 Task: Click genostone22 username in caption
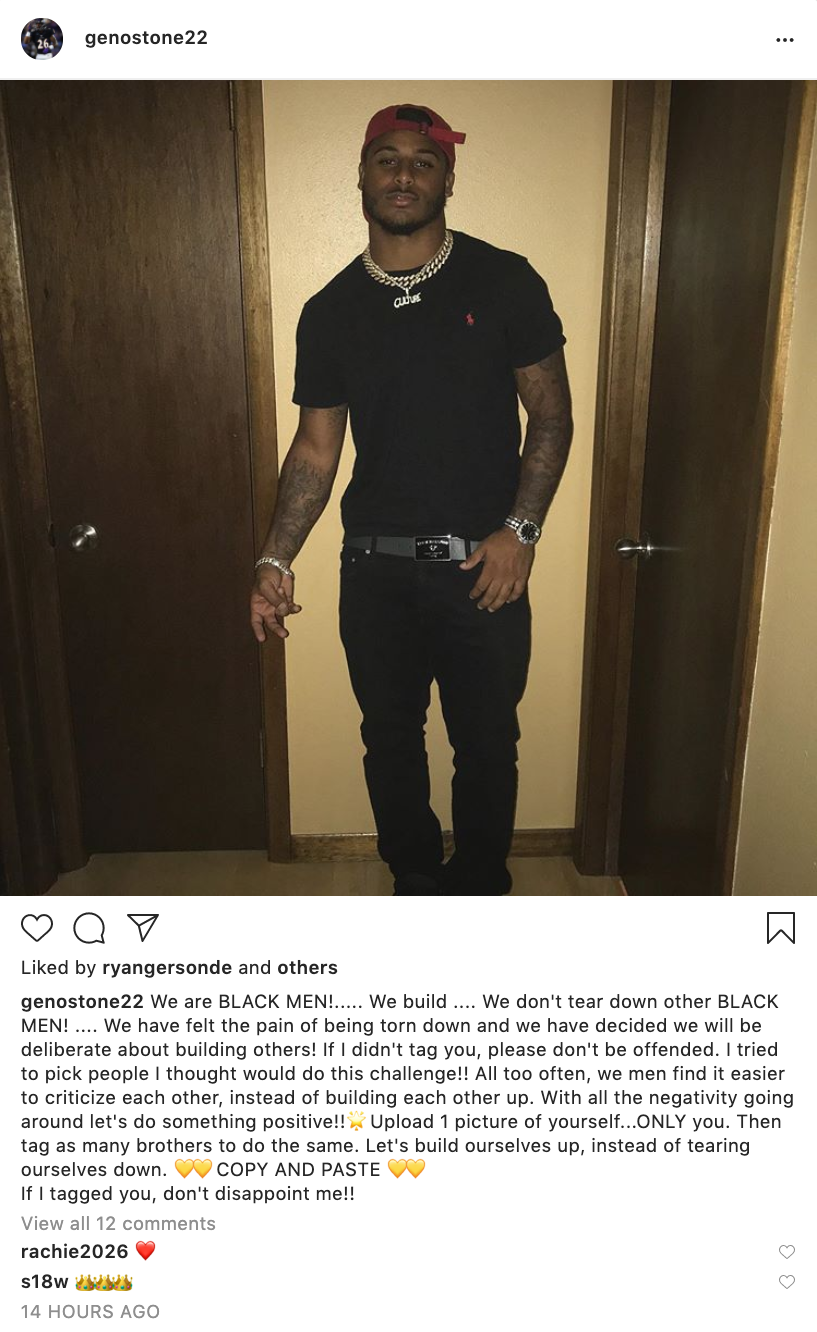pyautogui.click(x=83, y=1001)
